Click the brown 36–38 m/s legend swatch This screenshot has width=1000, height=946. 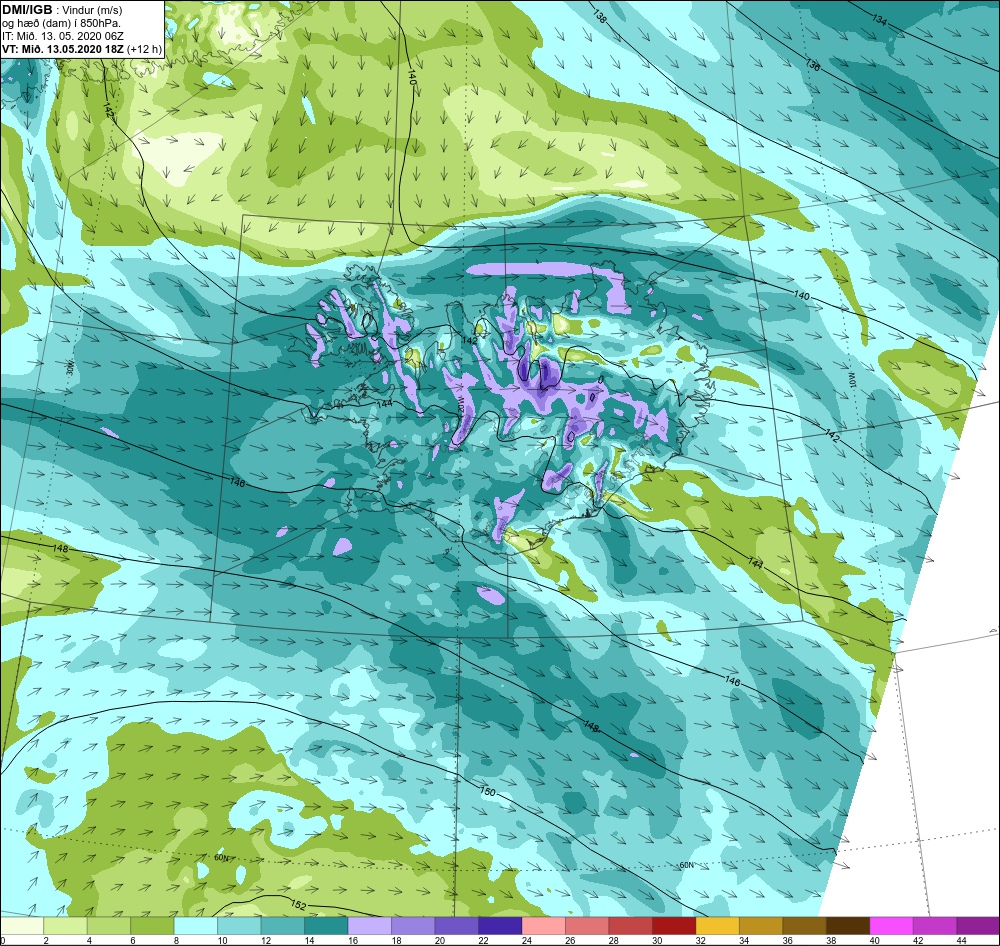805,926
